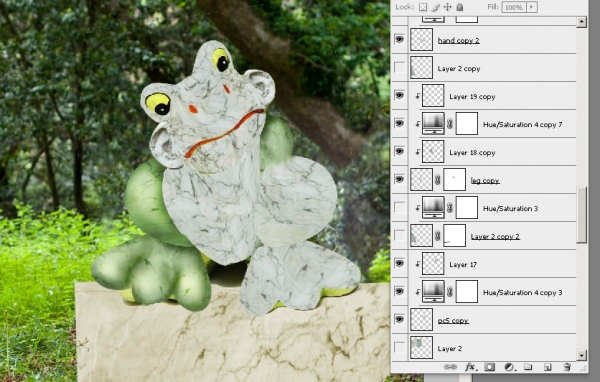Hide the leg copy layer
The height and width of the screenshot is (382, 600).
[399, 179]
